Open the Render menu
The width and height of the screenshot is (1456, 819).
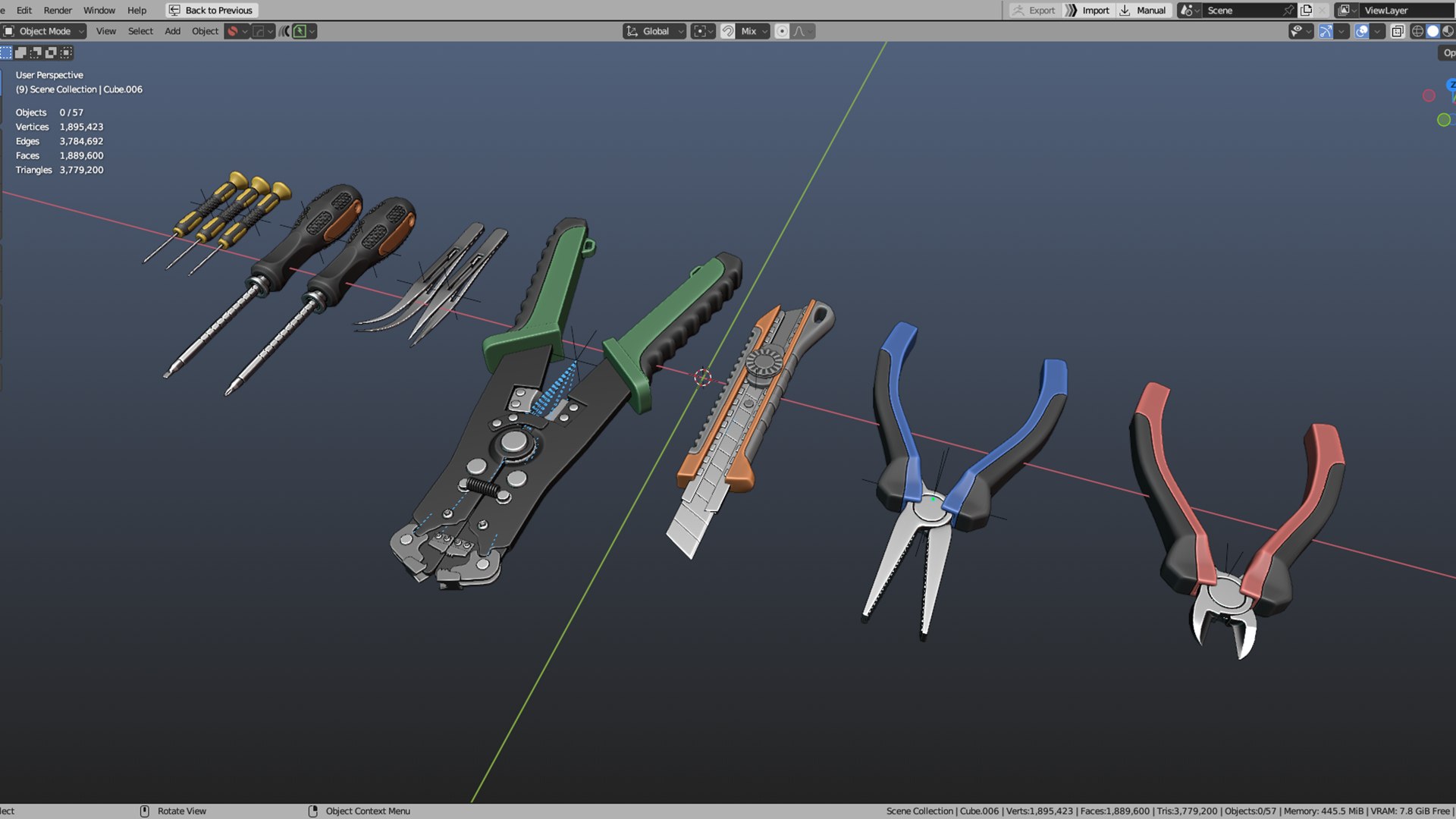tap(58, 10)
